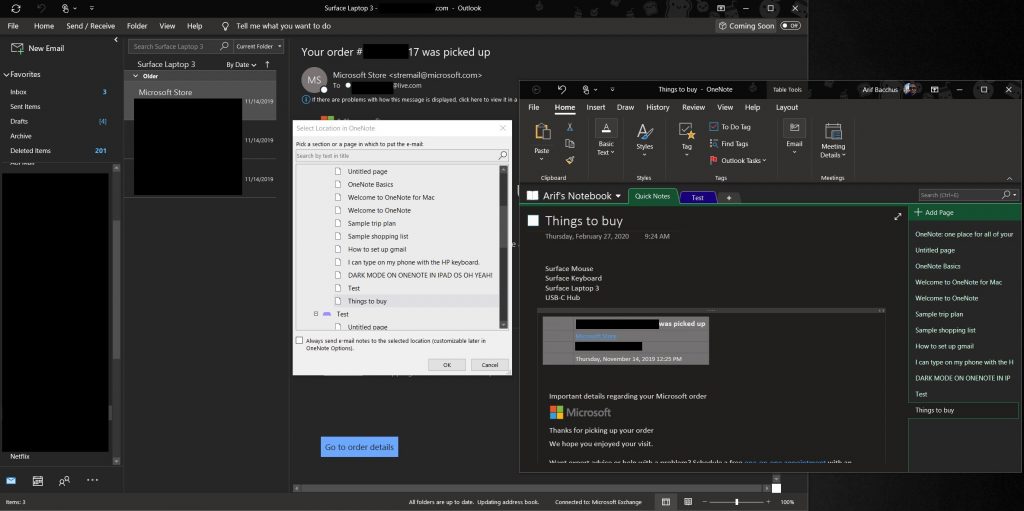
Task: Switch to the Quick Notes section tab
Action: [x=652, y=196]
